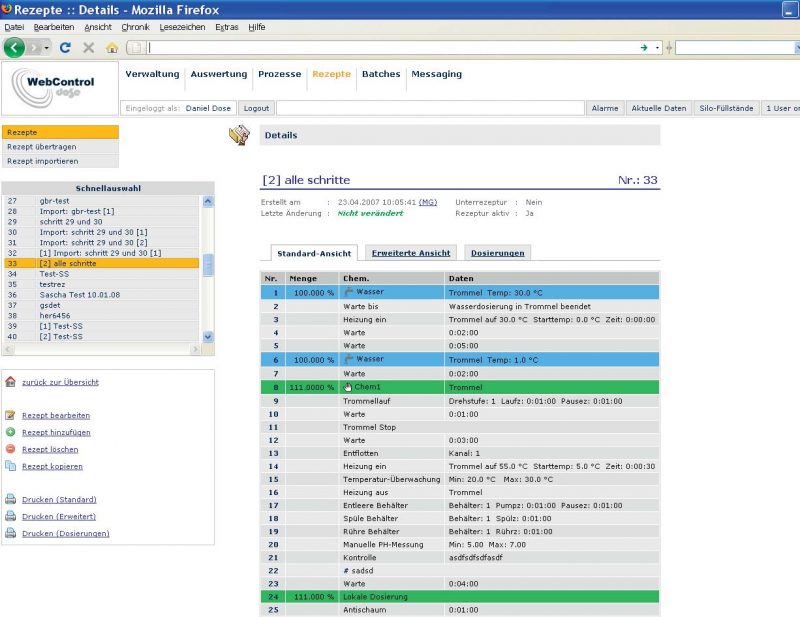Click the recipe details folder icon
Viewport: 800px width, 617px height.
coord(239,135)
